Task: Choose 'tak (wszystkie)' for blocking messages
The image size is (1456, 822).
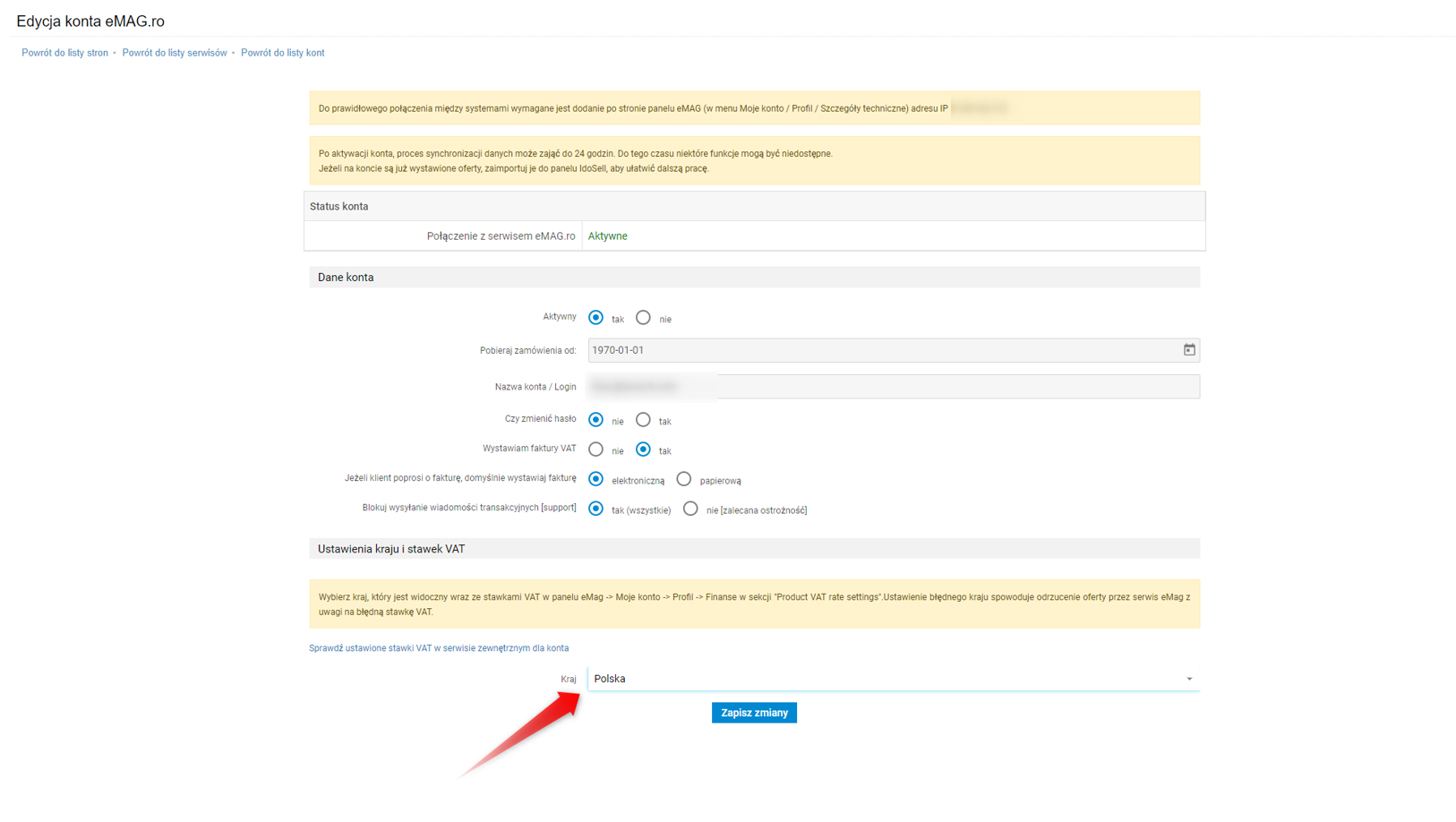Action: pyautogui.click(x=595, y=509)
